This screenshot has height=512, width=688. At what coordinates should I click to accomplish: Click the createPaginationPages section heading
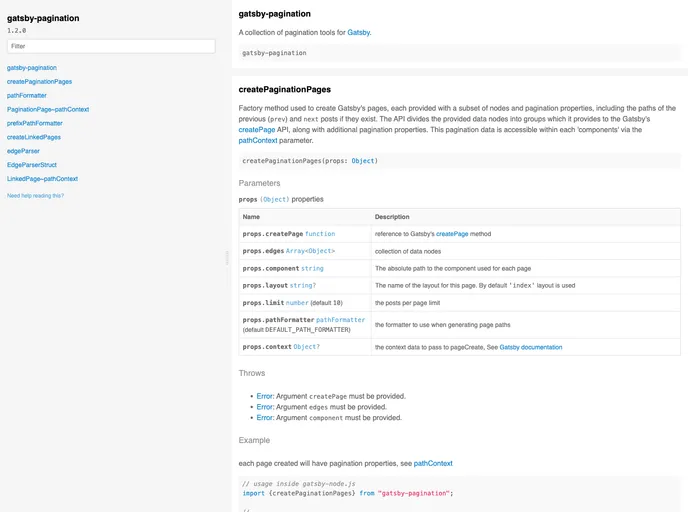click(285, 90)
